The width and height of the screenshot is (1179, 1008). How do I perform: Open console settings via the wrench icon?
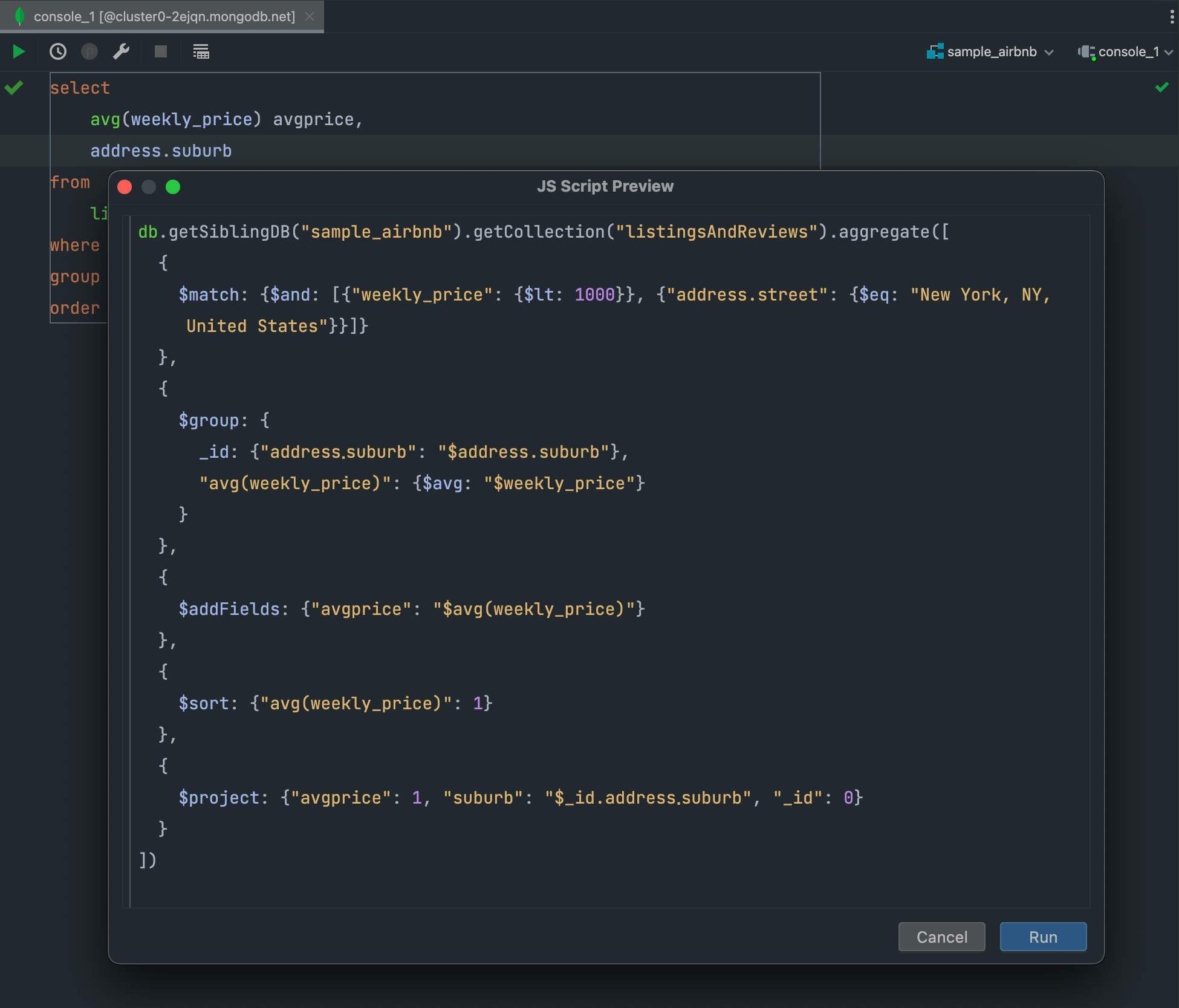(121, 51)
